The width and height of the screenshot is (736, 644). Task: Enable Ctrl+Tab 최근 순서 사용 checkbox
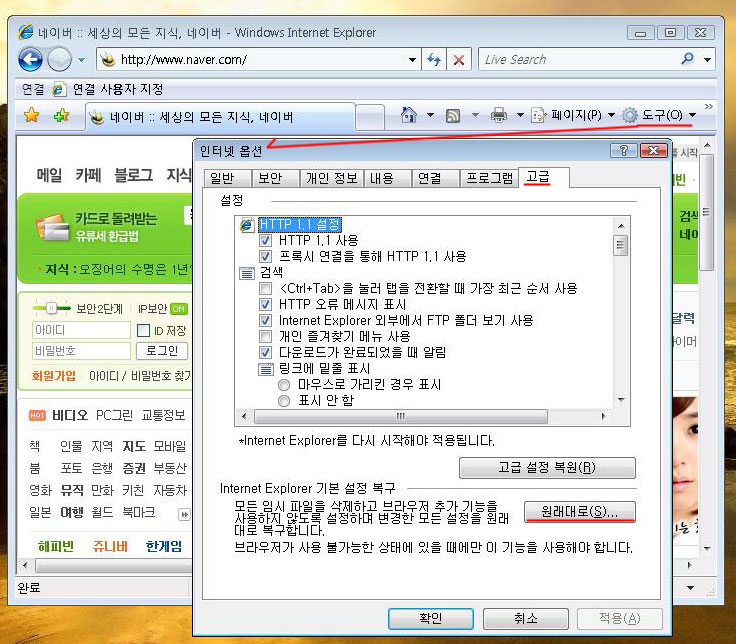pos(265,289)
